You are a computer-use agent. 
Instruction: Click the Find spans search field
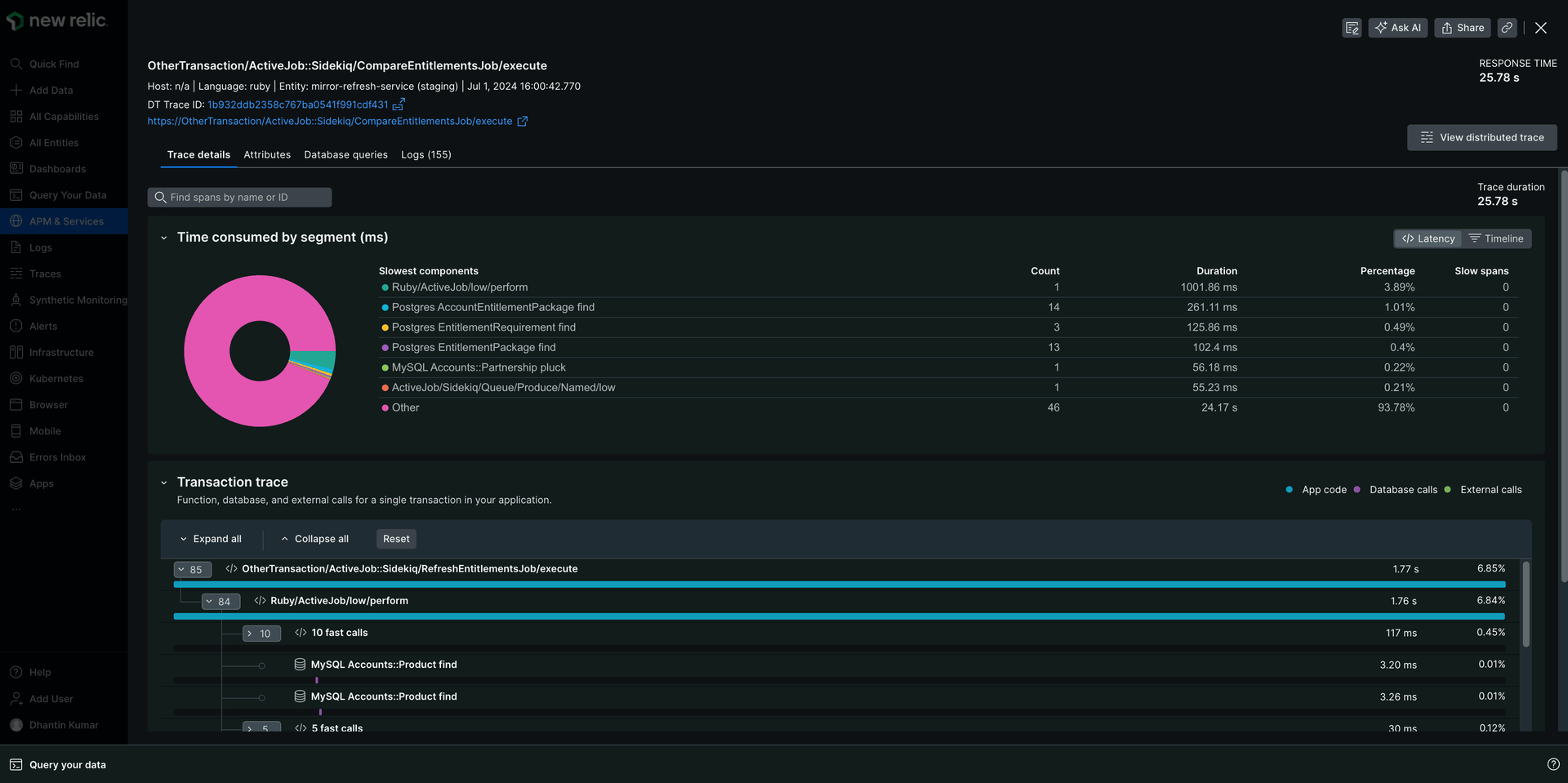point(239,197)
